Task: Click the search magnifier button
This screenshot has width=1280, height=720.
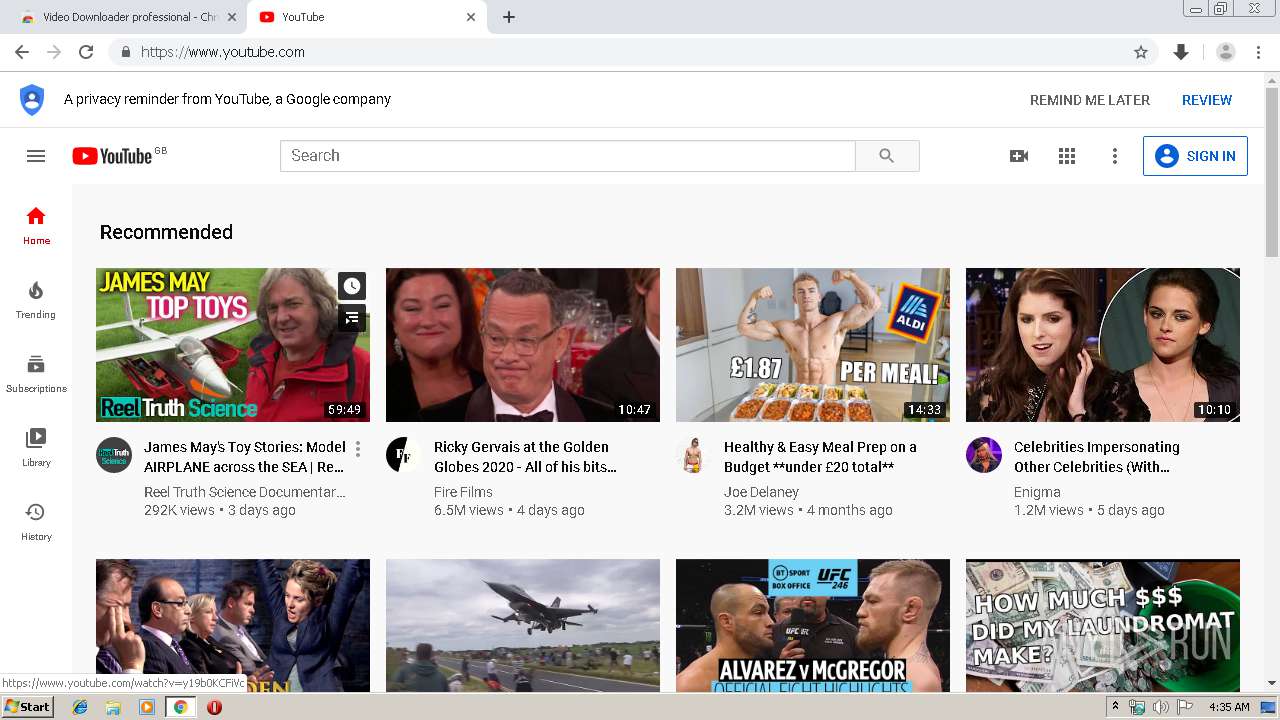Action: pyautogui.click(x=887, y=156)
